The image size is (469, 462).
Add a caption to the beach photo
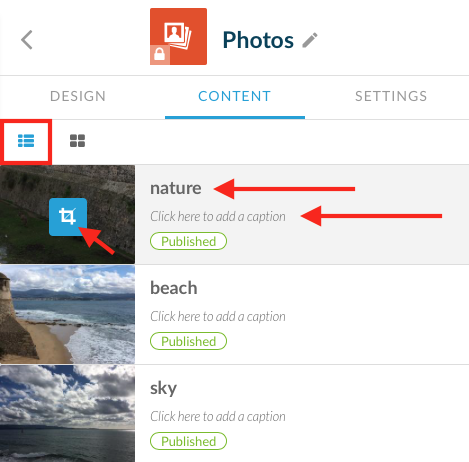[218, 317]
